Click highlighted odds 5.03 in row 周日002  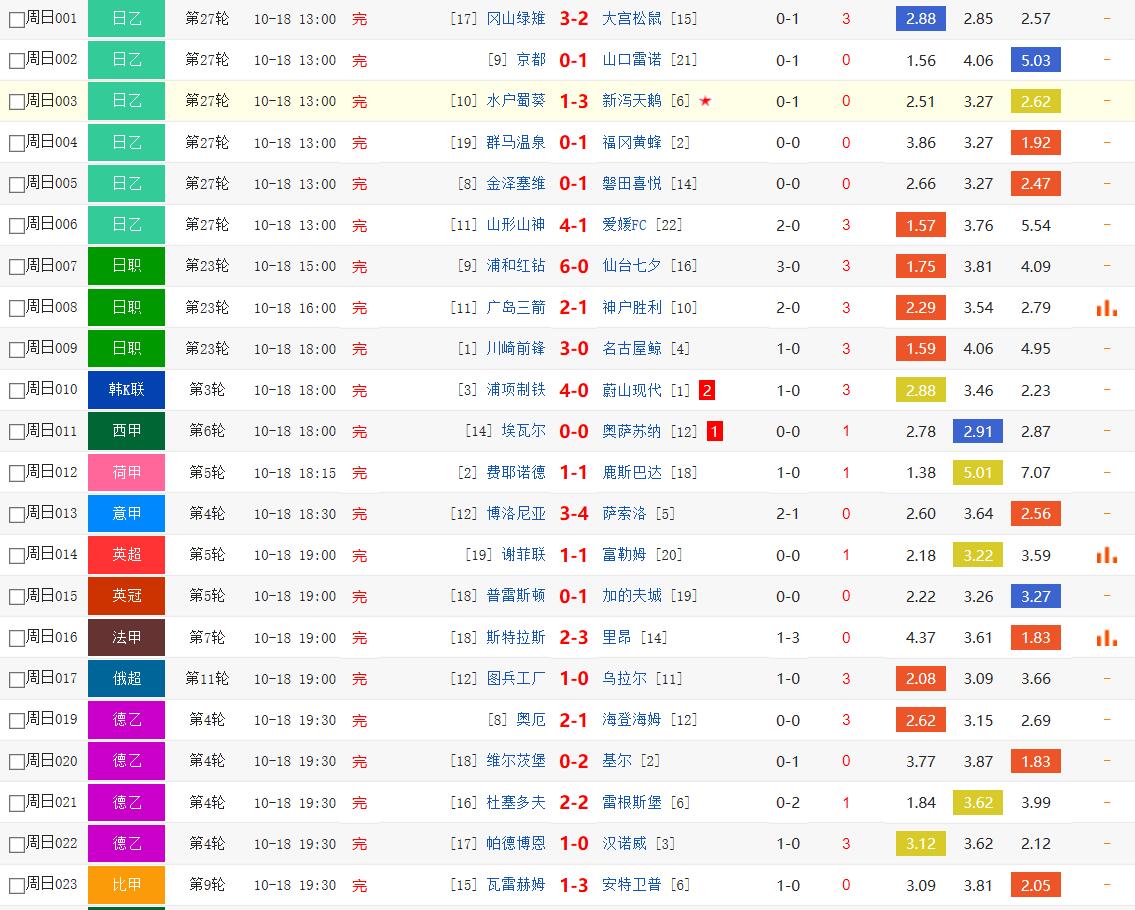(x=1036, y=60)
